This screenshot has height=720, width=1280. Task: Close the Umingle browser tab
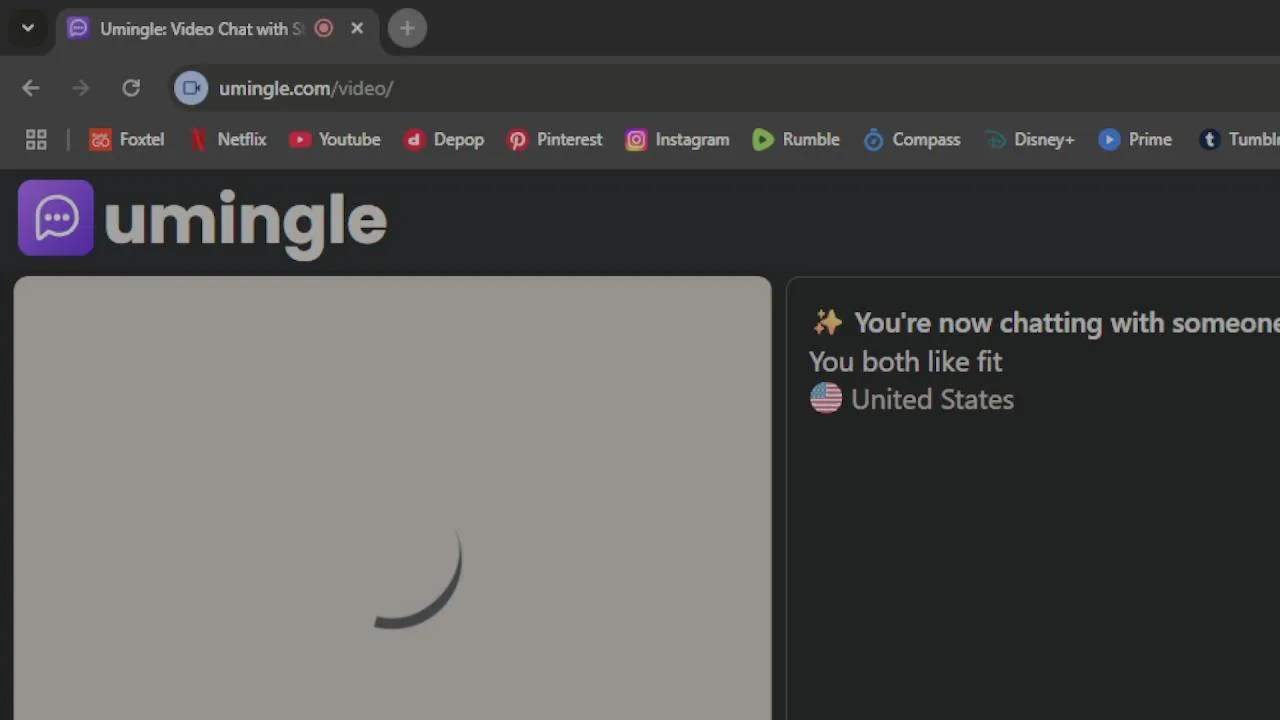(357, 28)
